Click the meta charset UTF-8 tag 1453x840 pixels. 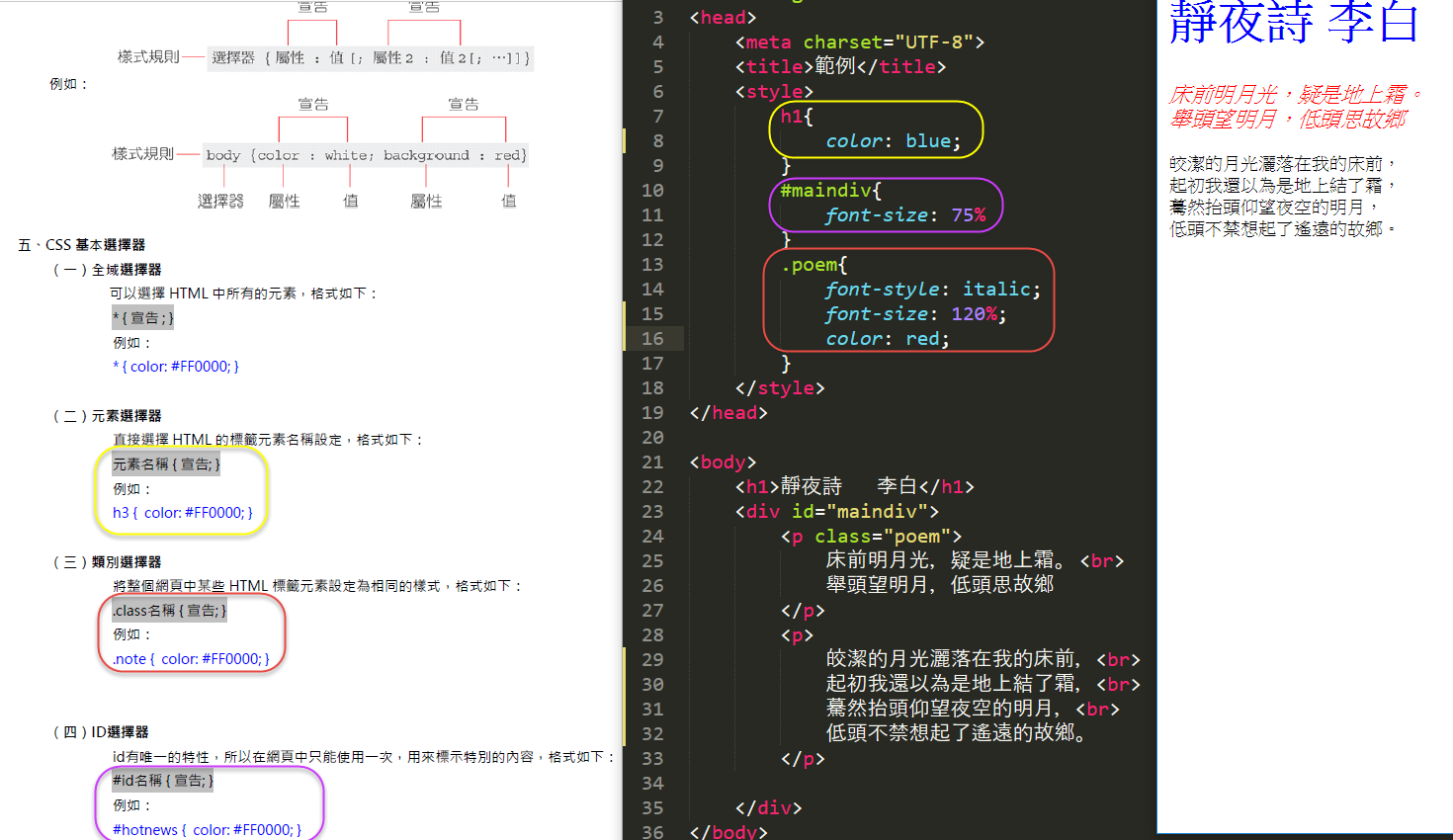pyautogui.click(x=859, y=42)
